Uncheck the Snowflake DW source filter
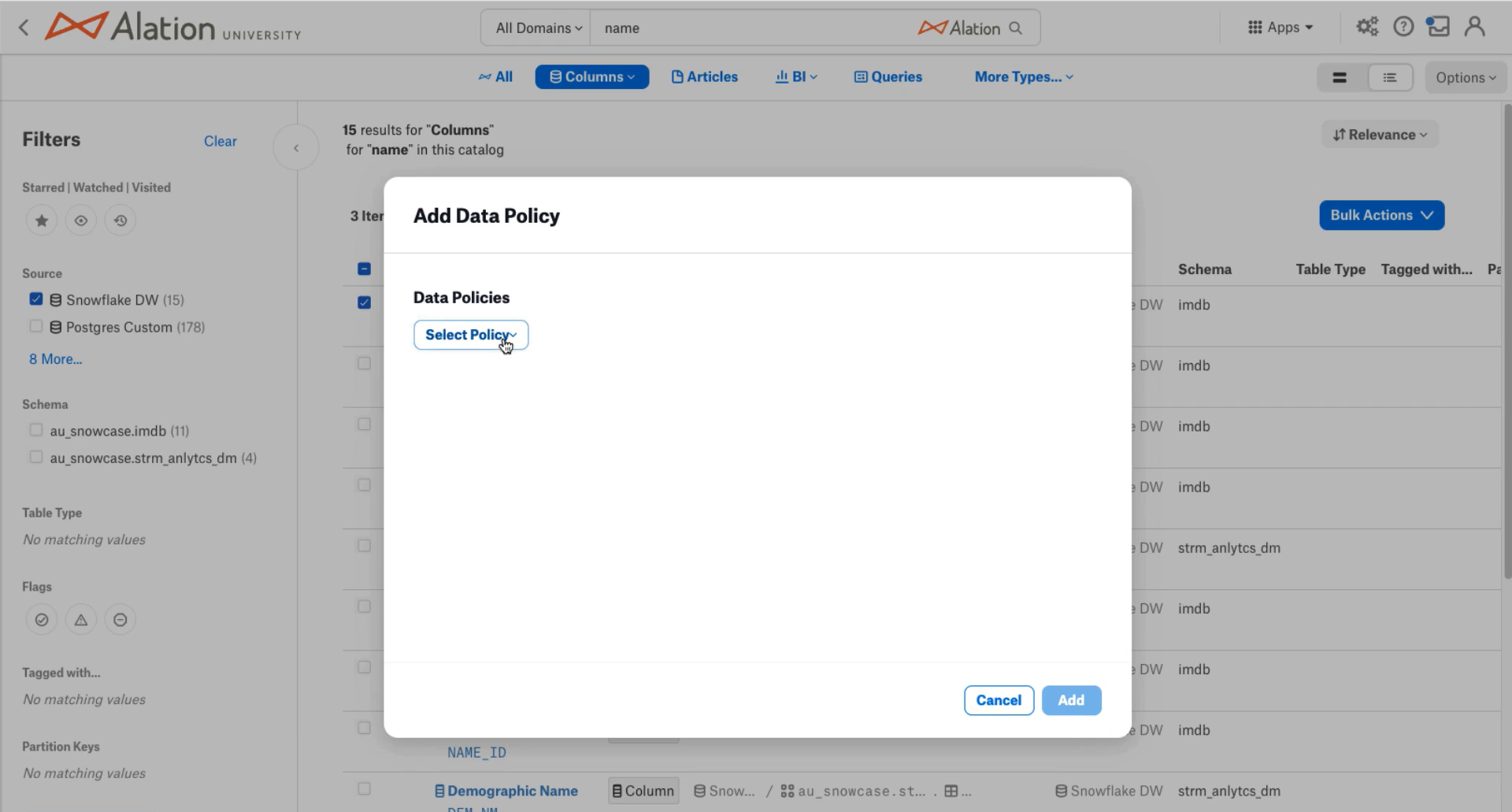This screenshot has width=1512, height=812. pos(36,299)
